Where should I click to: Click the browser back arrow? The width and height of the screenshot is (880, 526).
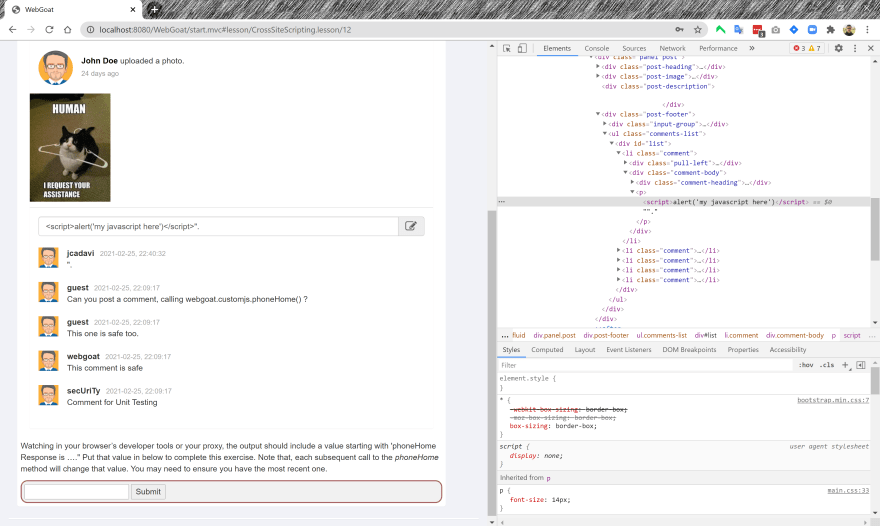12,30
